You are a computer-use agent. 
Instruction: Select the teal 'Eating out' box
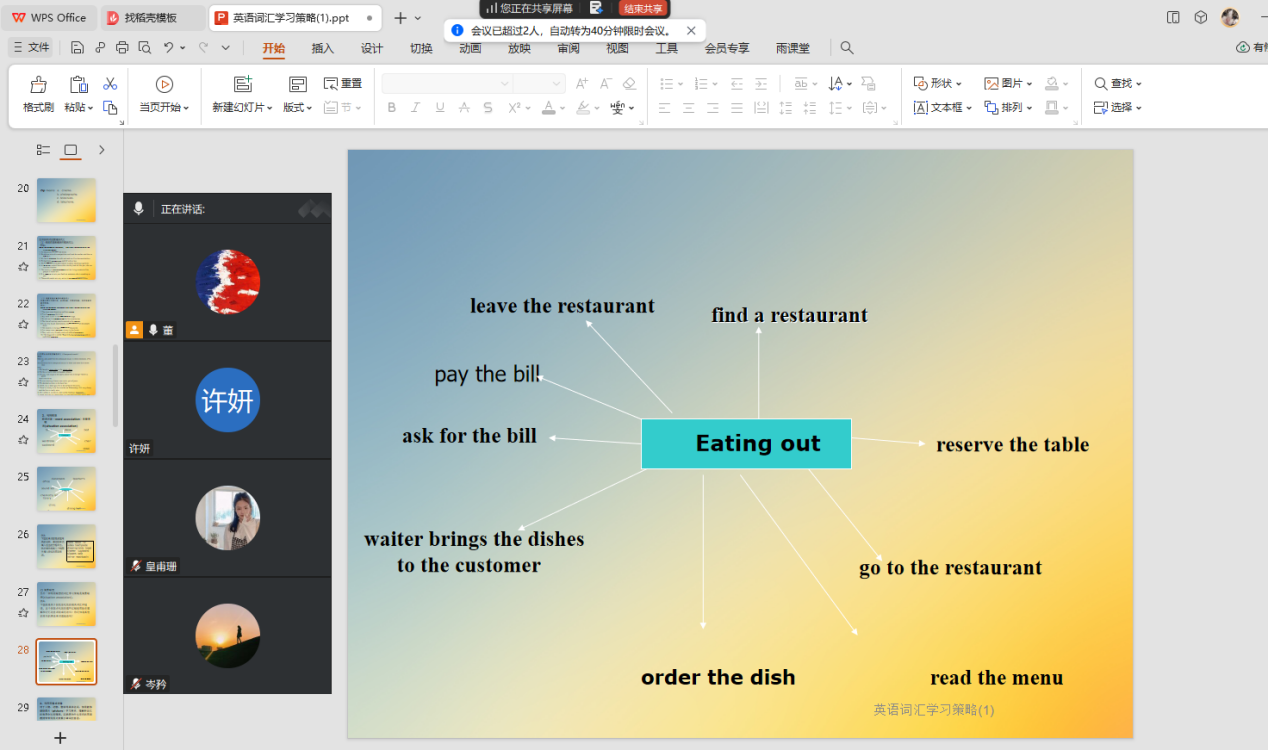coord(746,444)
